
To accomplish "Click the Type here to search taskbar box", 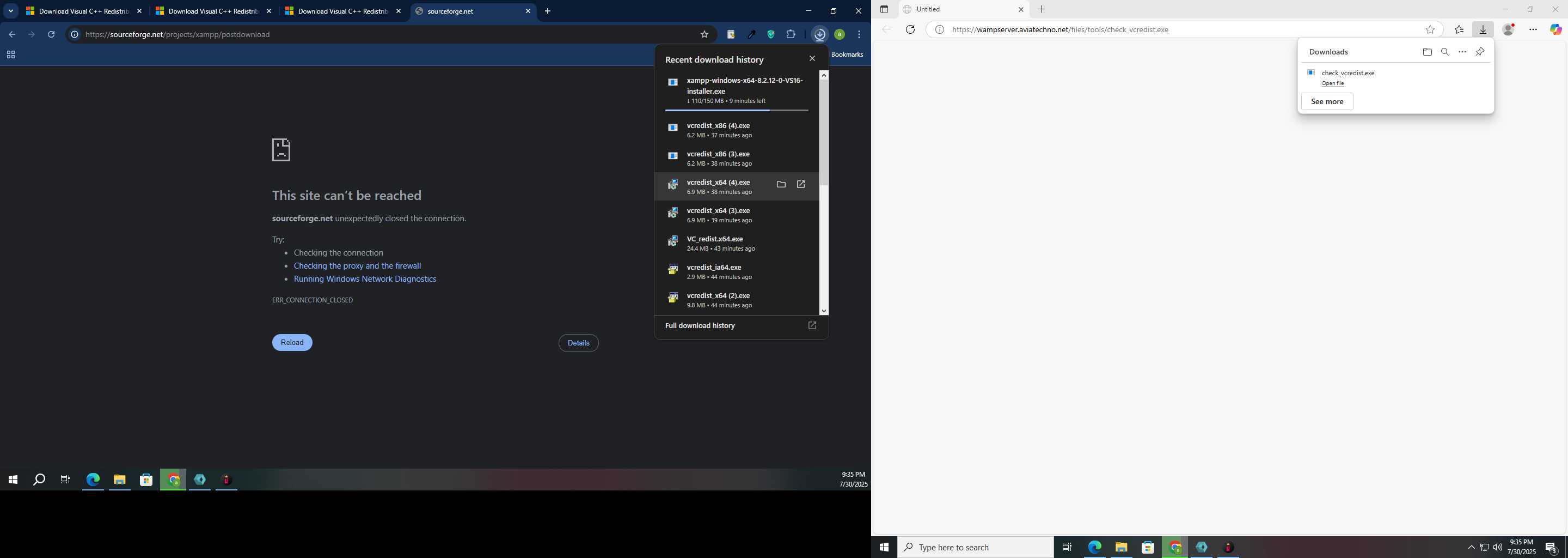I will pyautogui.click(x=976, y=547).
